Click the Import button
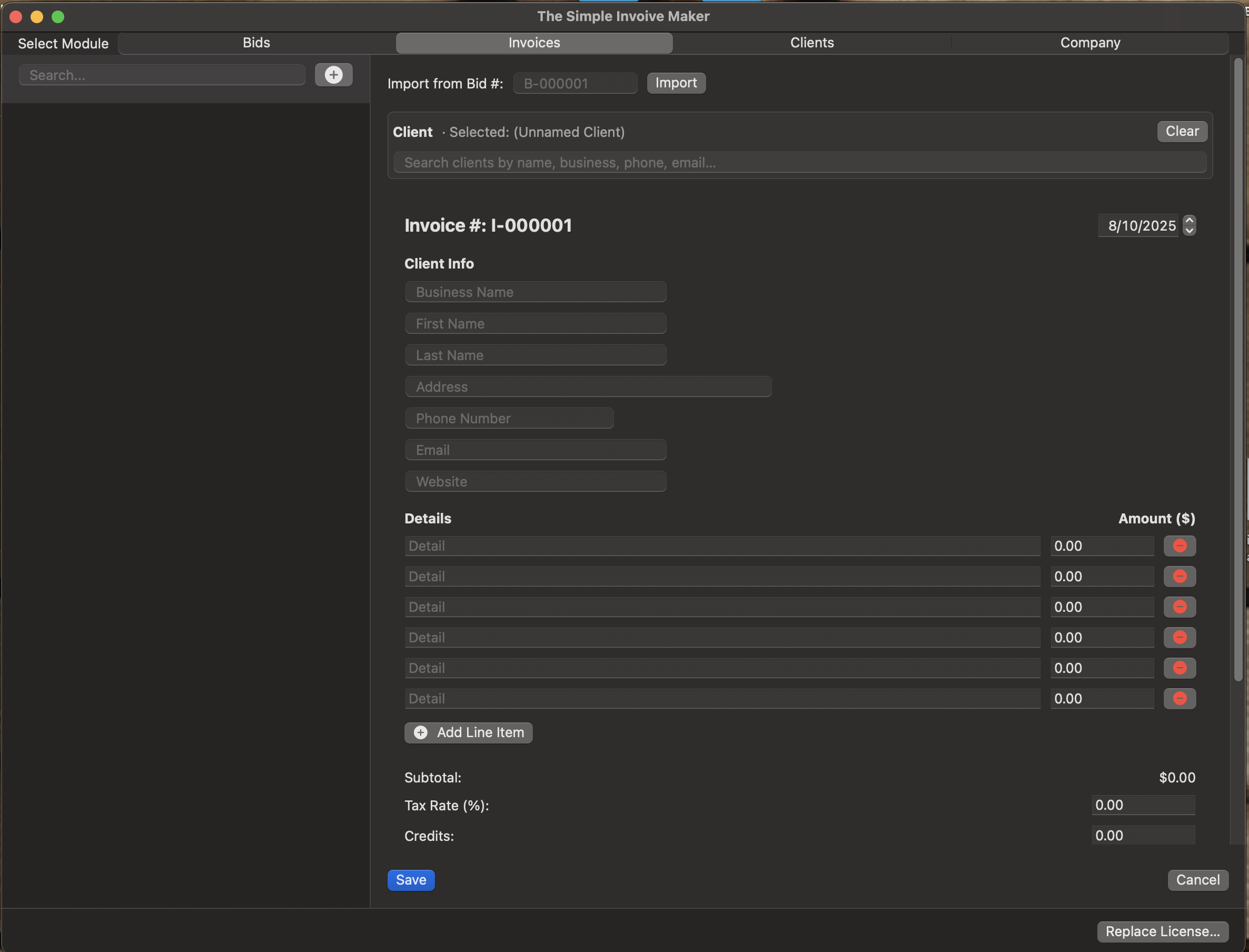This screenshot has height=952, width=1249. tap(676, 83)
